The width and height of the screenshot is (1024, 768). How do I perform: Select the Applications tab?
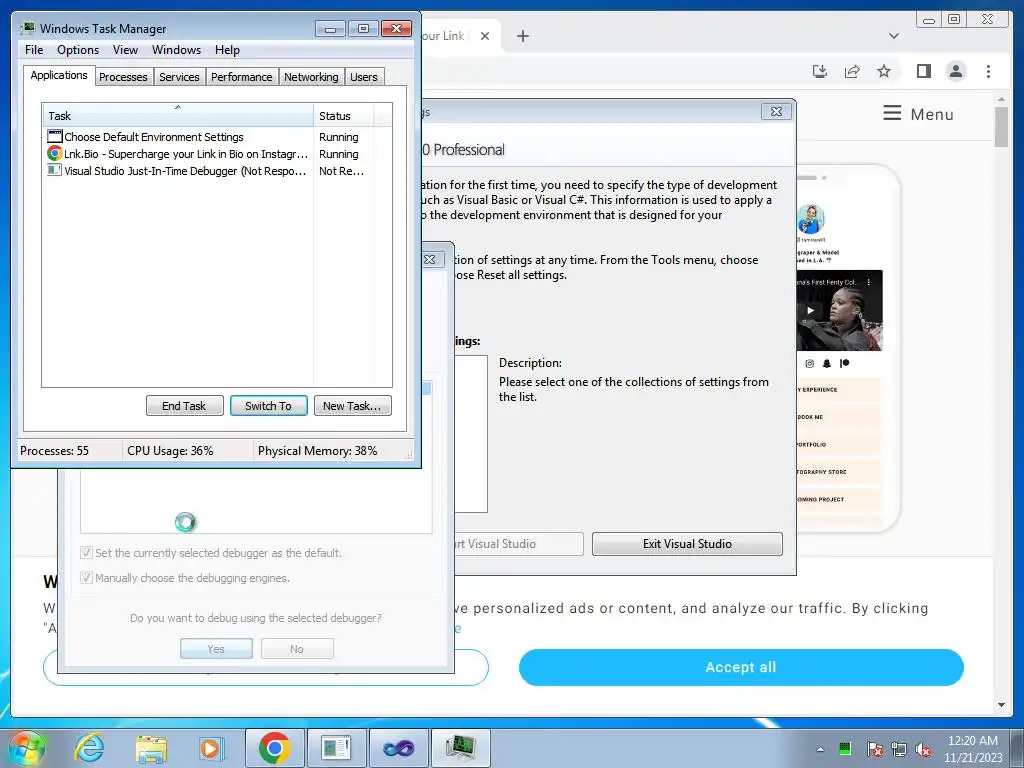pyautogui.click(x=59, y=75)
